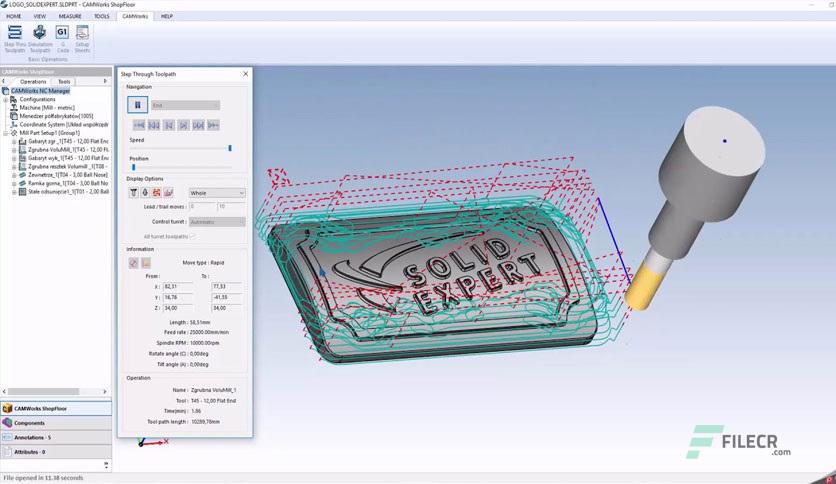Expand the Configurations tree node
This screenshot has width=836, height=484.
pos(6,100)
